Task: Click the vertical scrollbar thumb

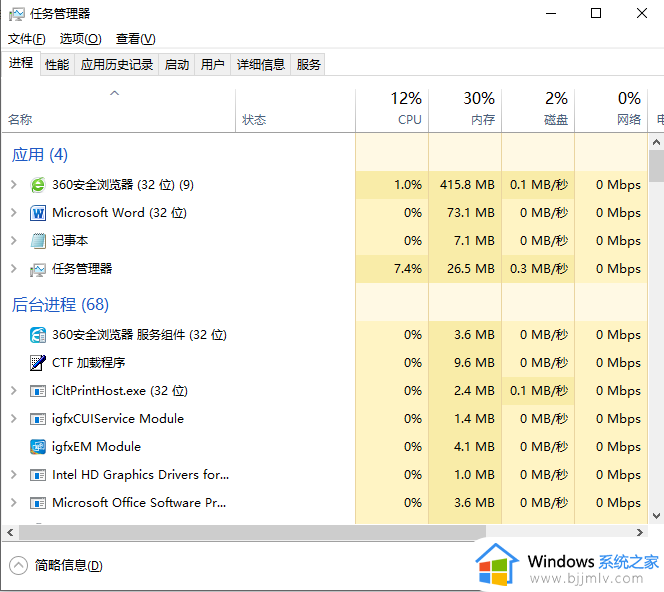Action: tap(656, 166)
